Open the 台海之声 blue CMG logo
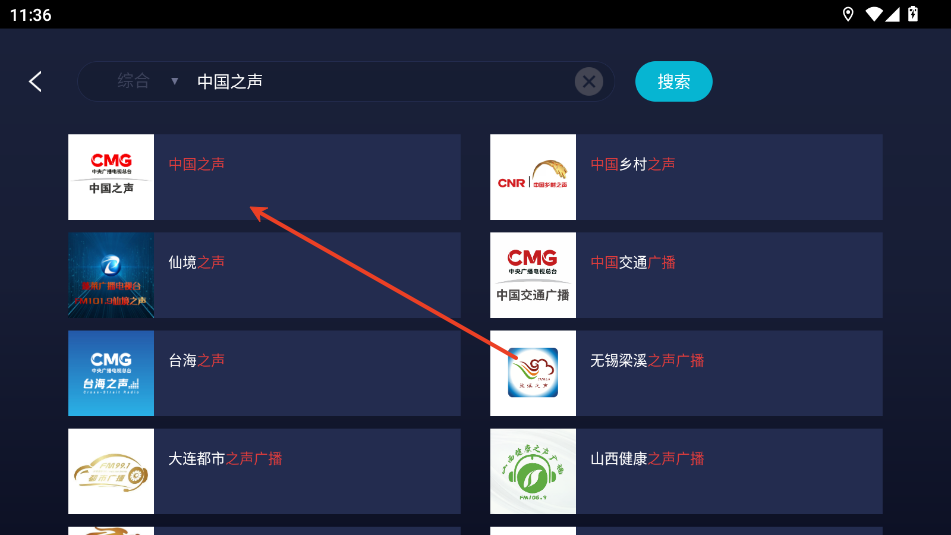This screenshot has width=951, height=535. (111, 373)
